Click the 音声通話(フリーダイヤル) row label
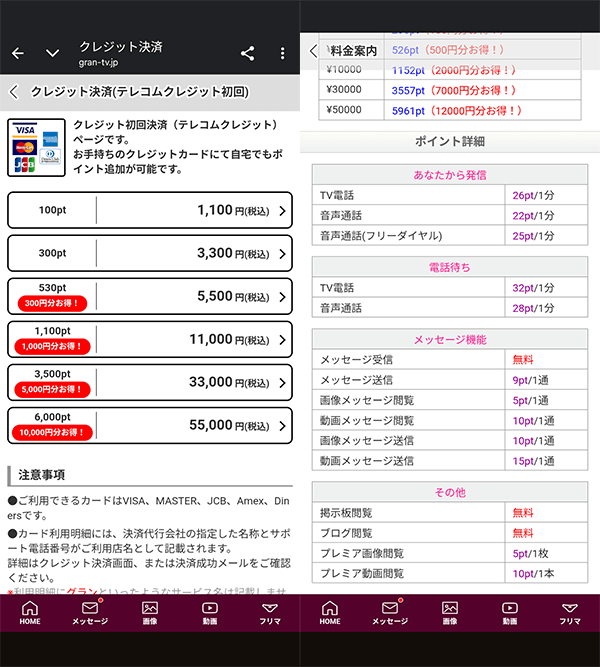The height and width of the screenshot is (667, 600). (381, 236)
